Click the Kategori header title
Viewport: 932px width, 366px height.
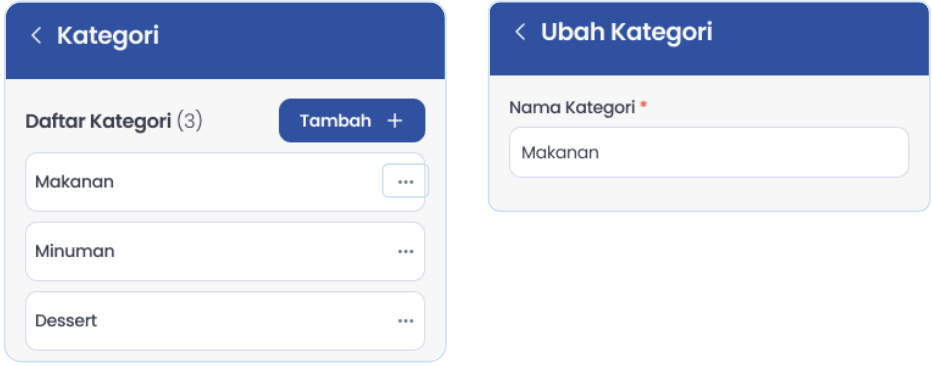click(x=108, y=36)
